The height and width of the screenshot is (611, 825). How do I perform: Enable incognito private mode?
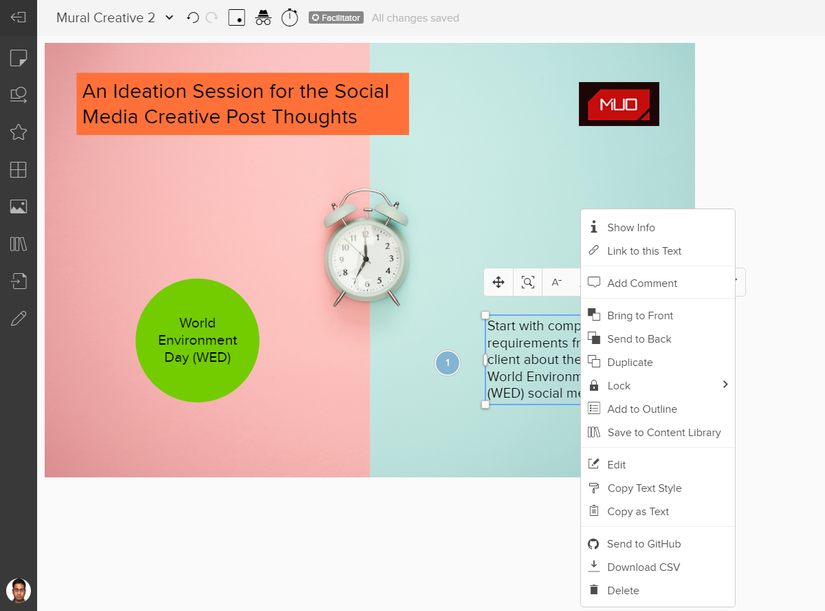(x=262, y=17)
